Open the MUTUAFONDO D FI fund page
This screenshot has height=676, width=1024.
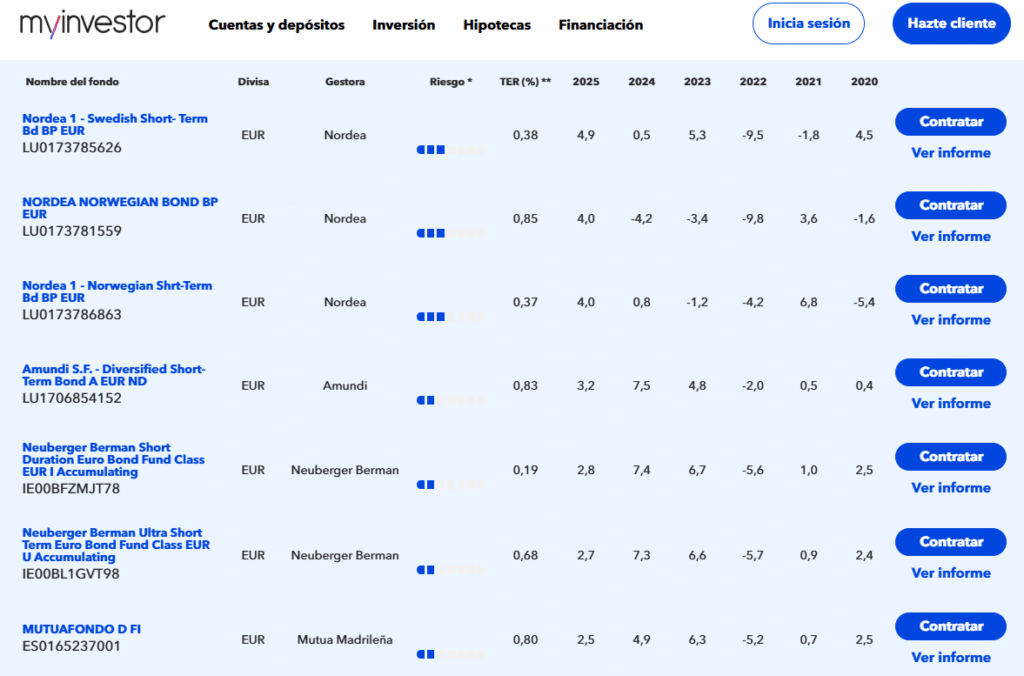(82, 629)
